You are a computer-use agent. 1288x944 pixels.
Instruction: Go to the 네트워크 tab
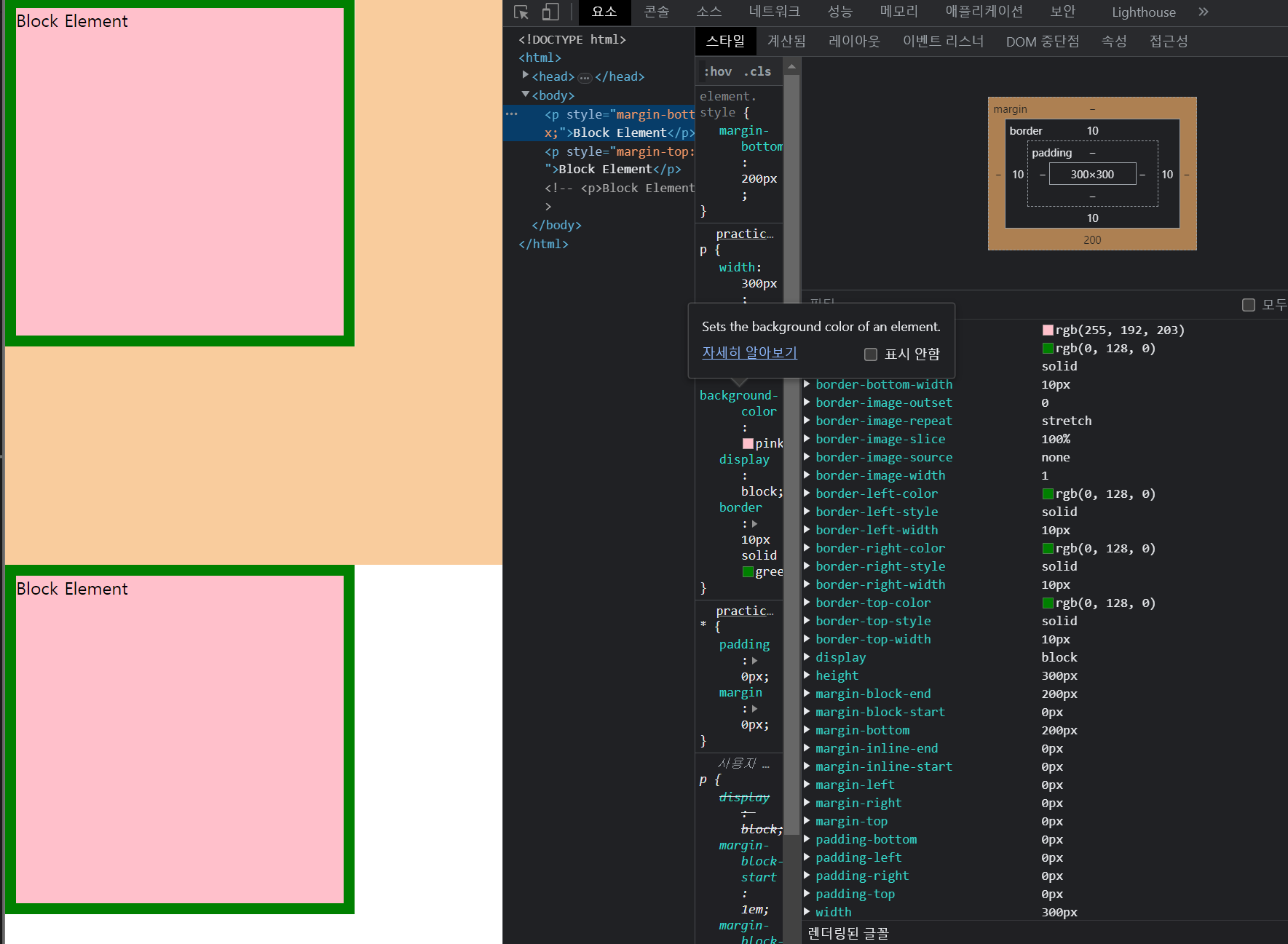pos(775,12)
